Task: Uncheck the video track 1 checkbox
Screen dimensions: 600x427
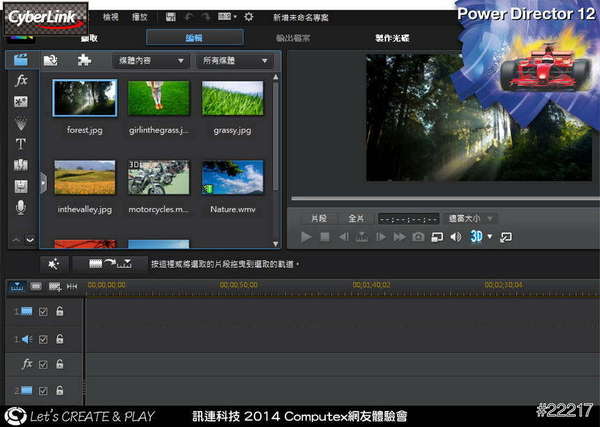Action: 43,312
